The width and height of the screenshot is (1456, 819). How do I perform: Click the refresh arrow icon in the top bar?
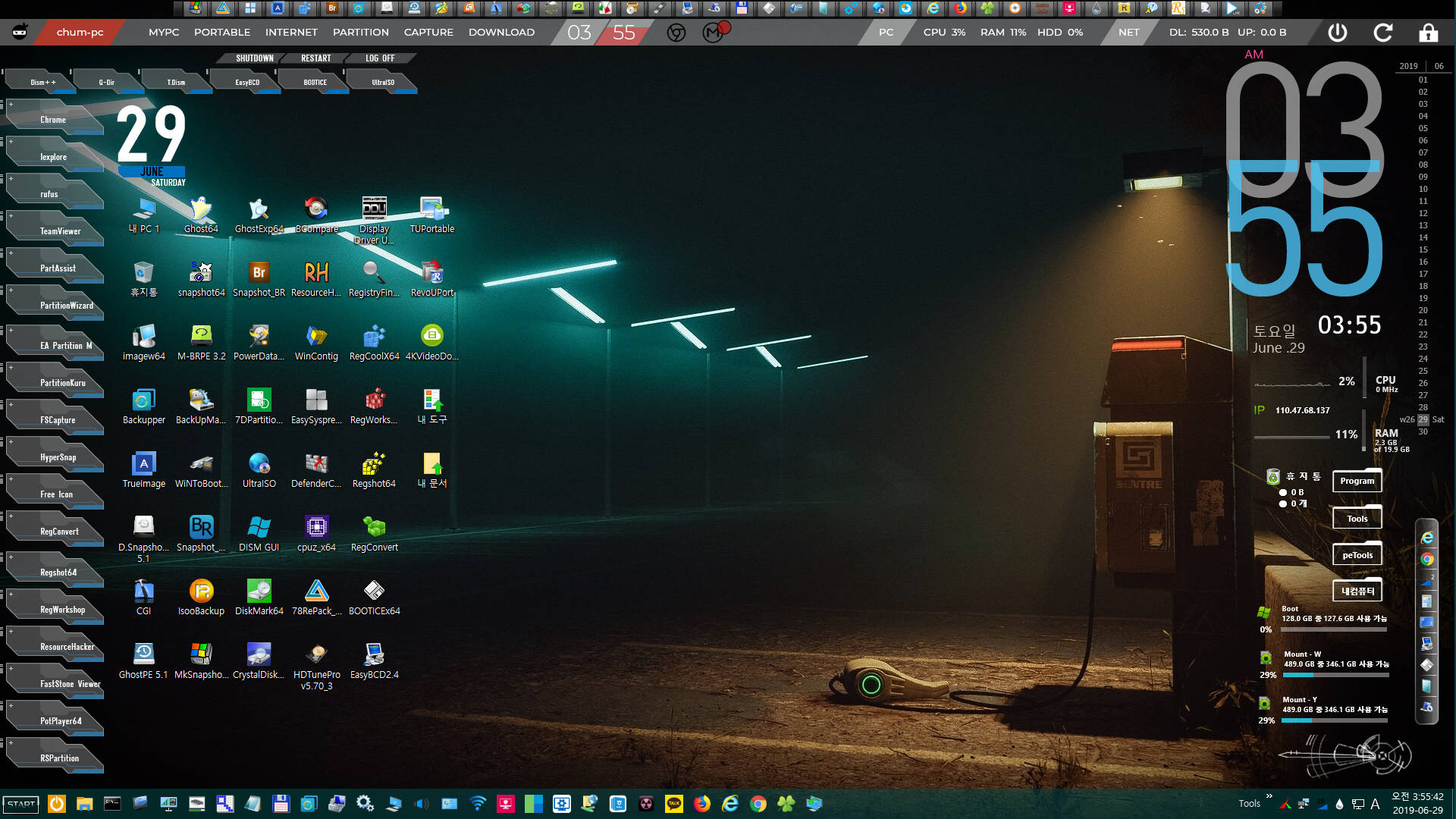(1383, 33)
